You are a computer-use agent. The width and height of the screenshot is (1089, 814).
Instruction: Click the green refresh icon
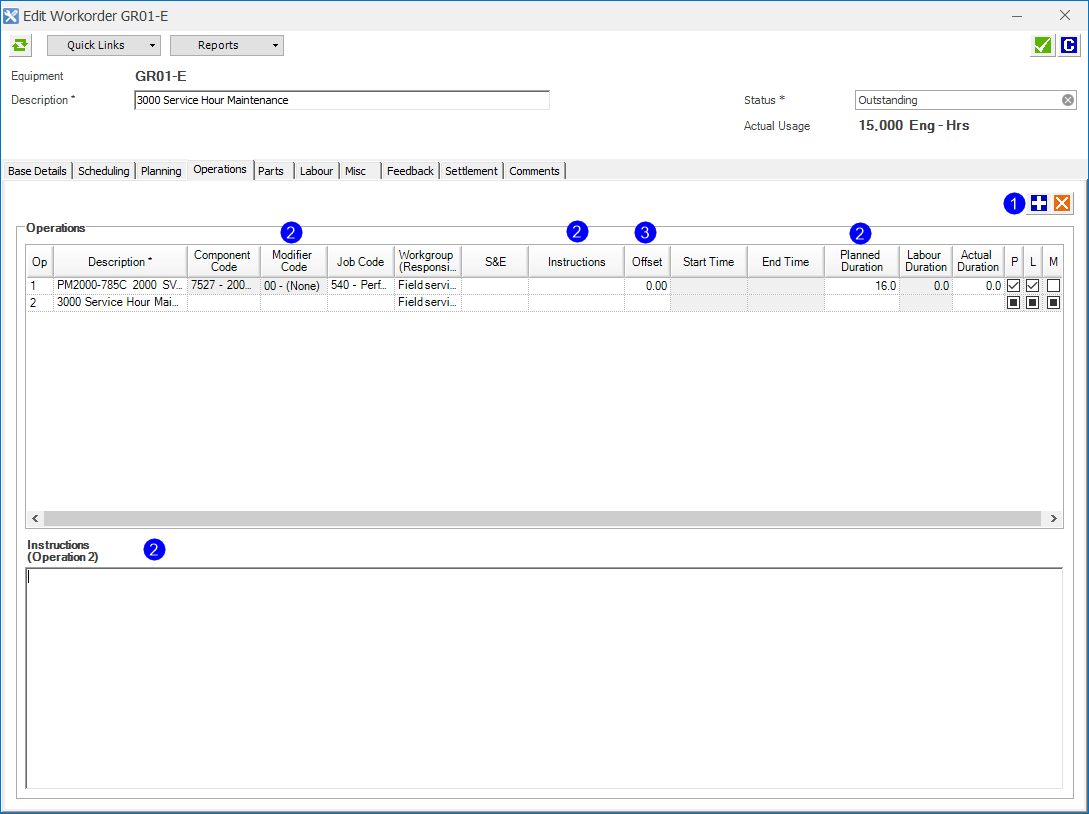tap(19, 45)
